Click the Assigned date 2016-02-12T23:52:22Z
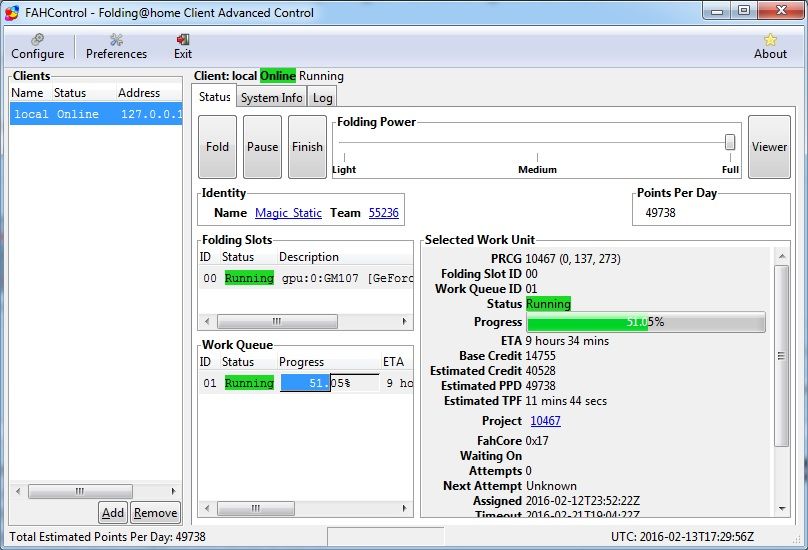This screenshot has height=550, width=808. [x=583, y=501]
